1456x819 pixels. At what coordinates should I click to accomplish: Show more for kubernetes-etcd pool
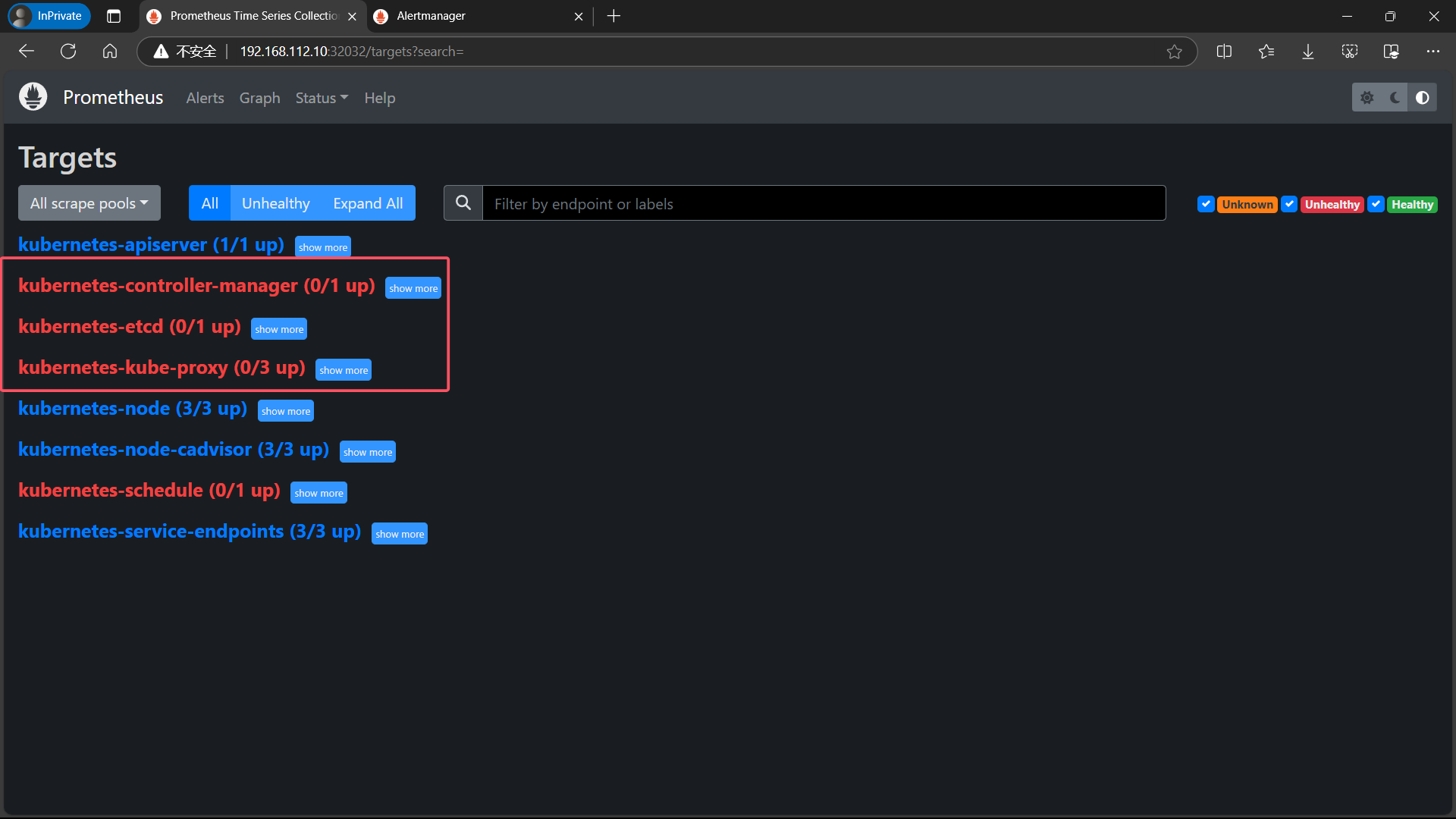pyautogui.click(x=279, y=329)
